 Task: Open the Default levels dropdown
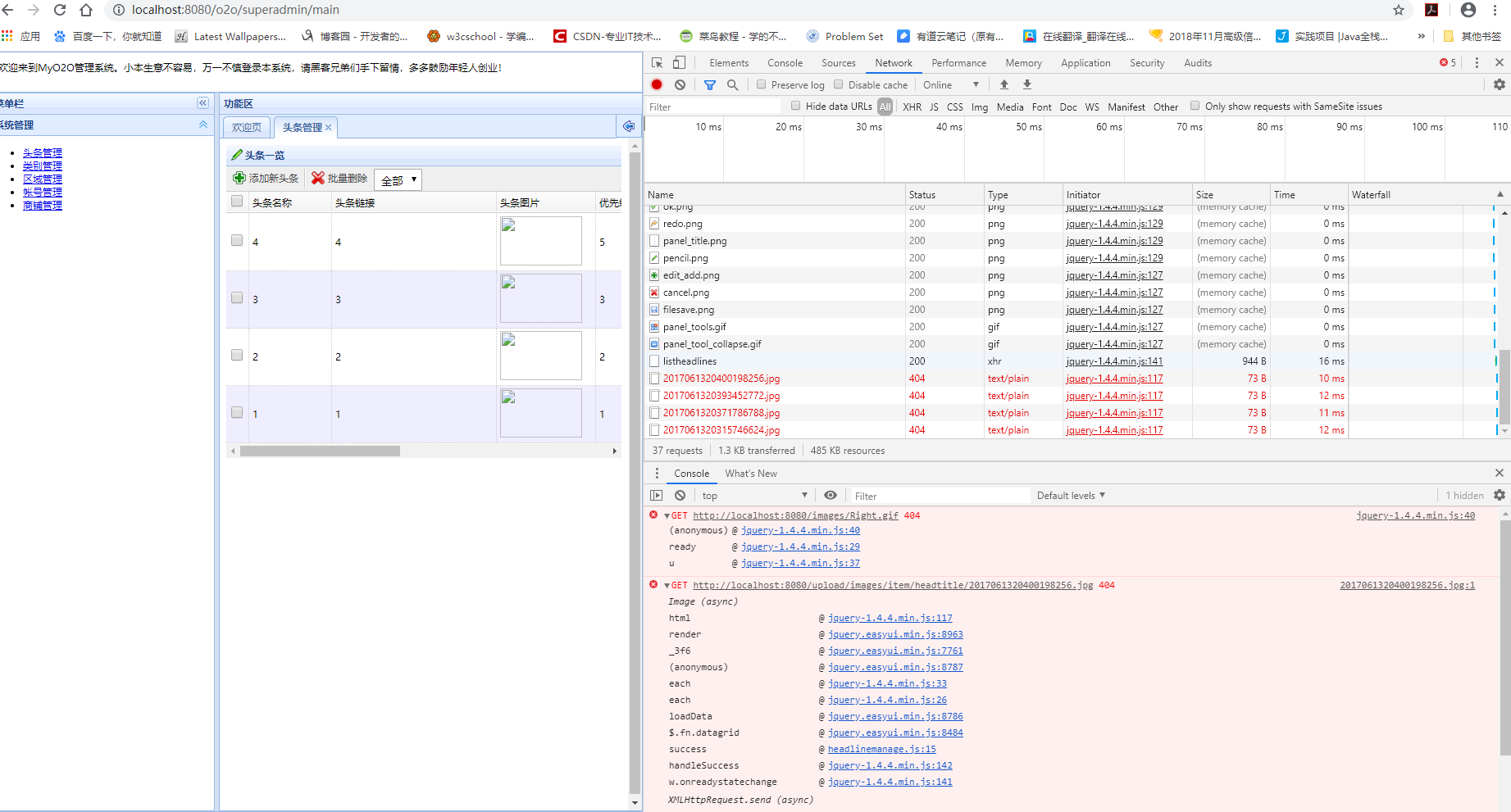pos(1071,495)
